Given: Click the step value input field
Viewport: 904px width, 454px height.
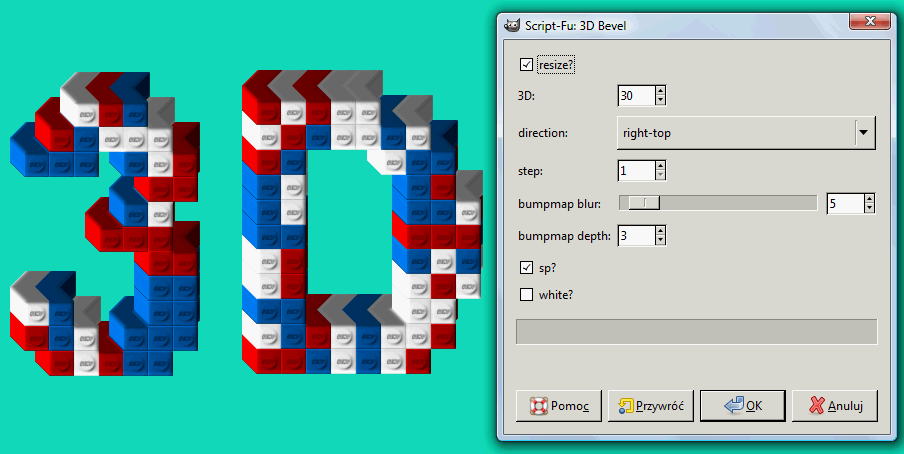Looking at the screenshot, I should [x=636, y=171].
